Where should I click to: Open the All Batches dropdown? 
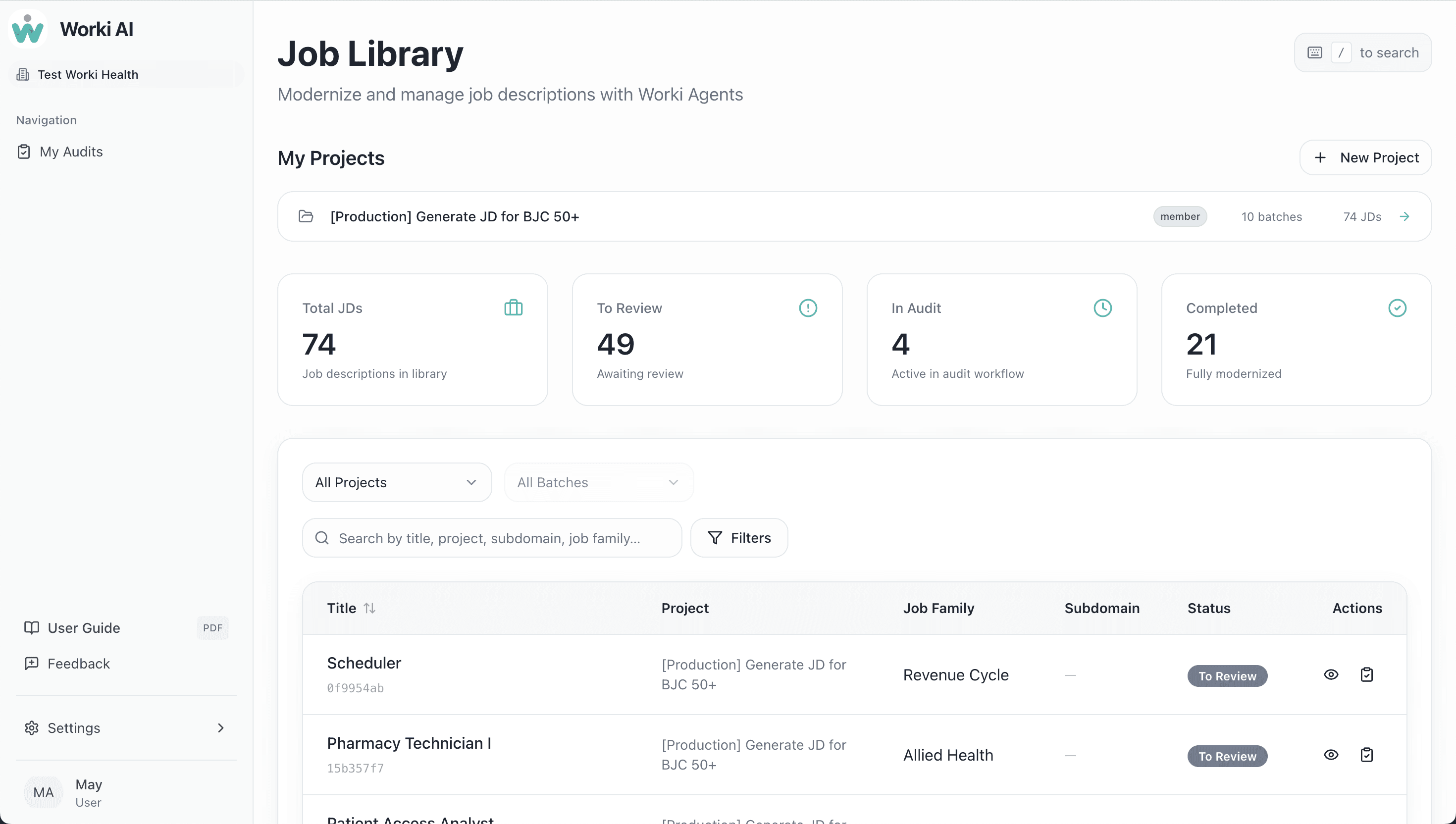pos(598,482)
